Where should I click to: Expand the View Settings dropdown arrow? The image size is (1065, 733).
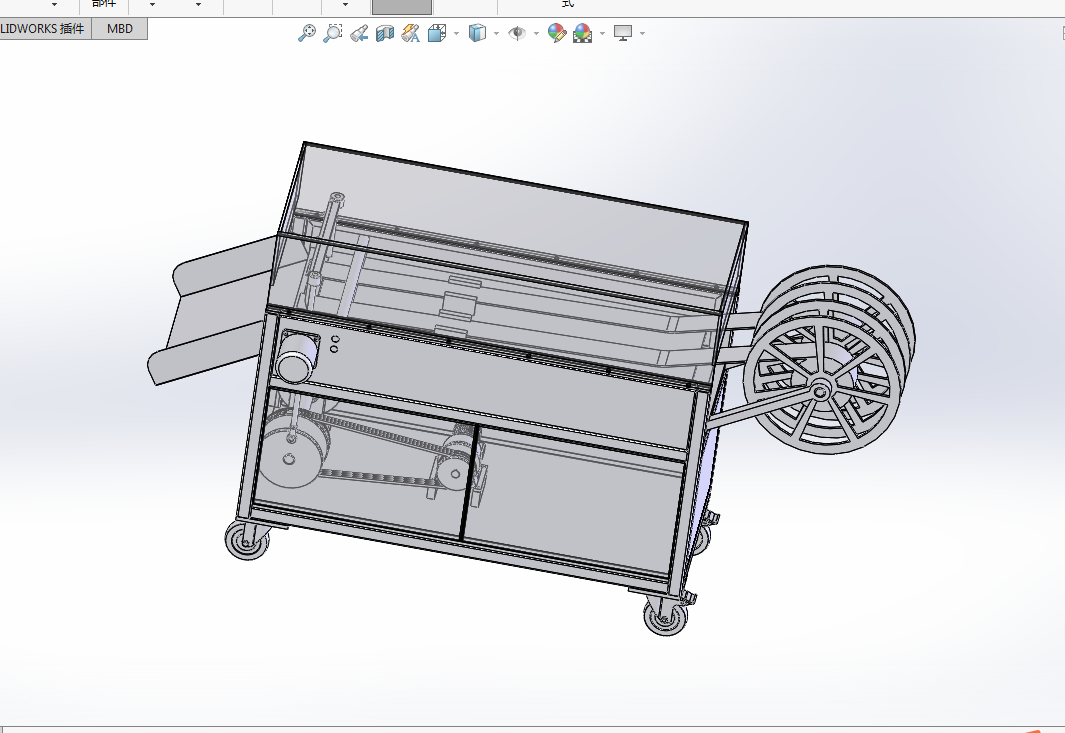643,33
